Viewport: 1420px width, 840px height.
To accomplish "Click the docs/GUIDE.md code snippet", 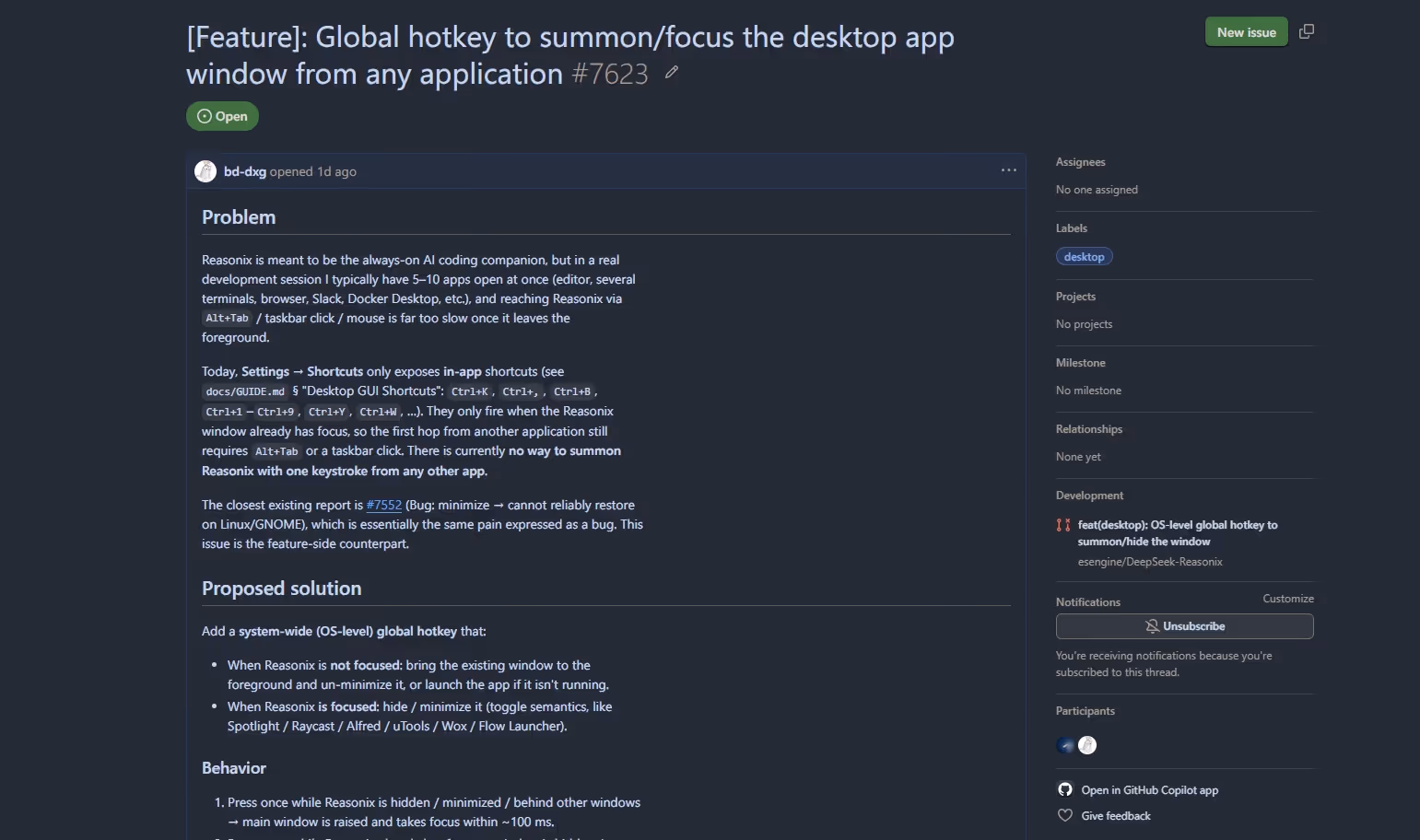I will tap(245, 391).
